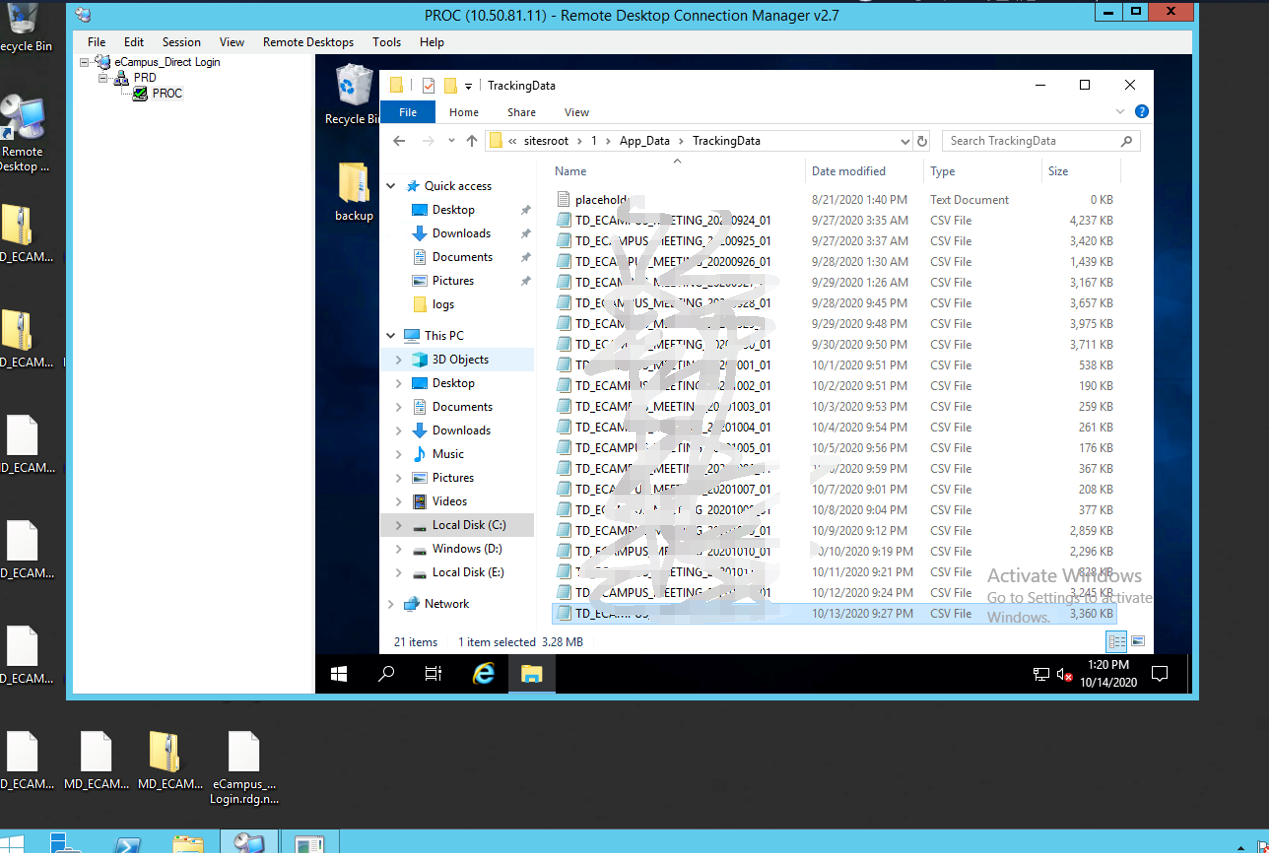Click the RDCMan button in the local taskbar
This screenshot has height=853, width=1269.
pos(249,842)
